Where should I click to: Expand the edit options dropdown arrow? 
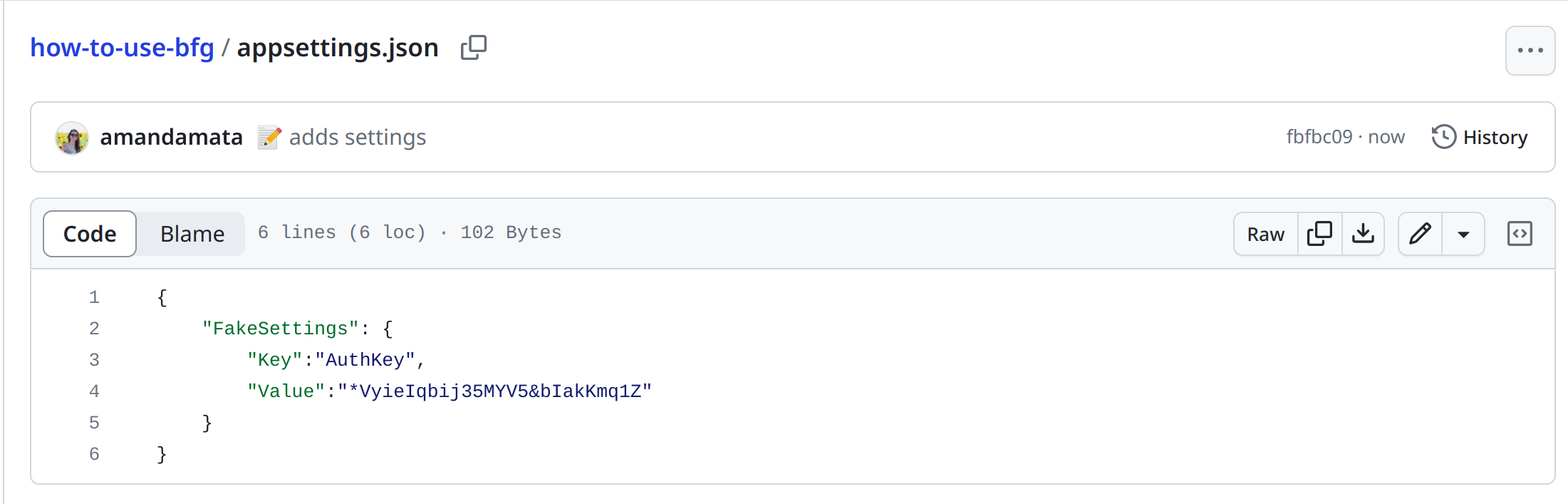1463,234
